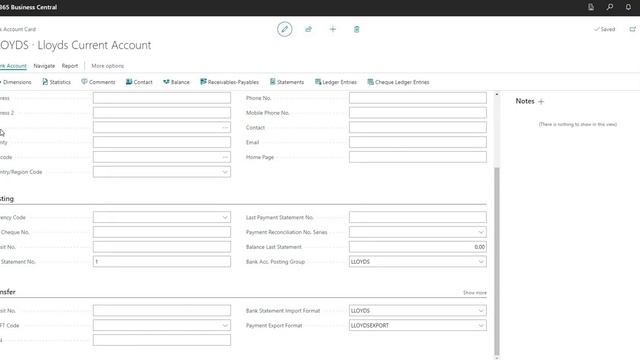Open Statistics action
Image resolution: width=640 pixels, height=360 pixels.
coord(56,82)
